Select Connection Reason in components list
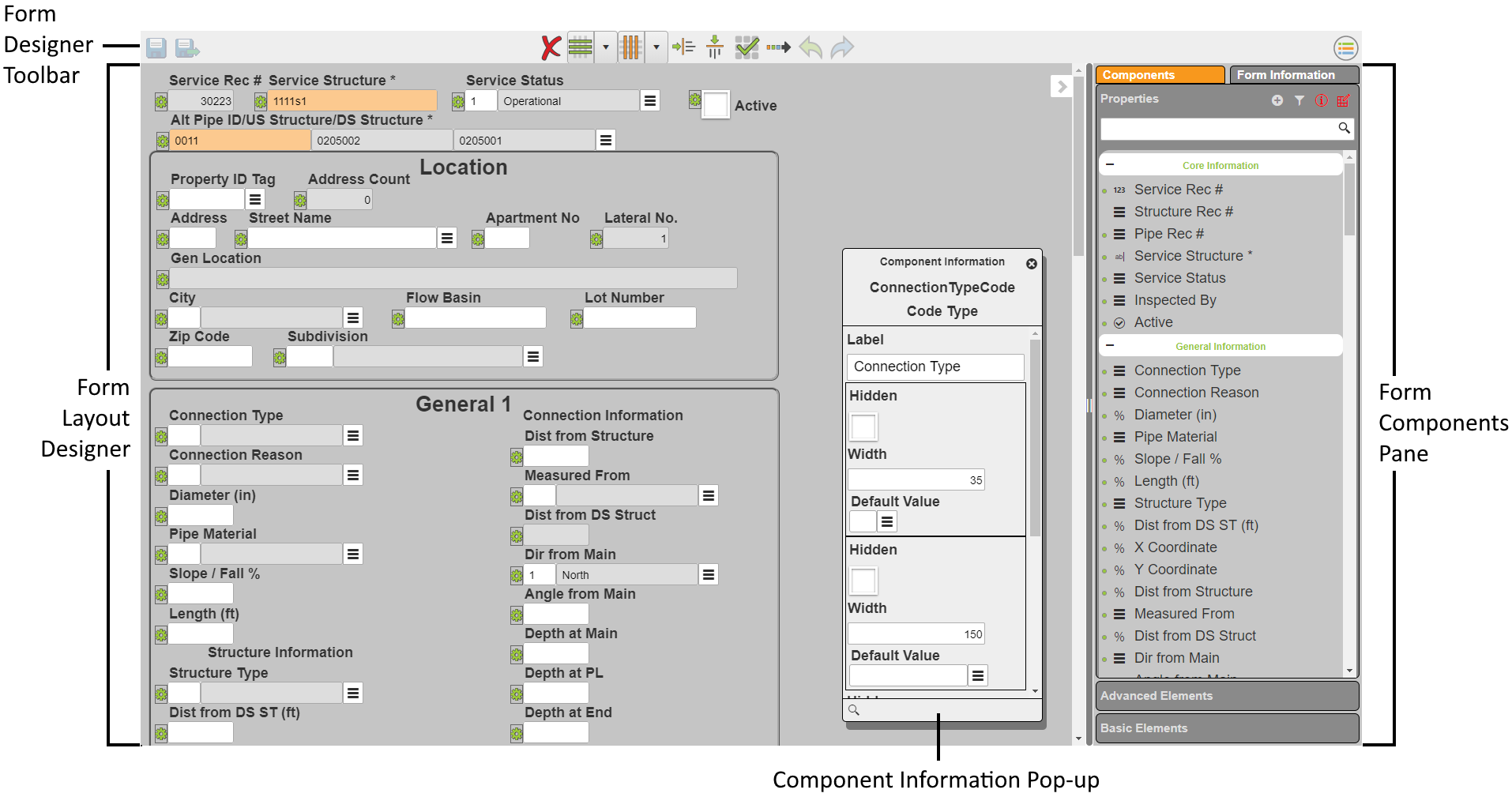This screenshot has height=797, width=1512. [1196, 393]
